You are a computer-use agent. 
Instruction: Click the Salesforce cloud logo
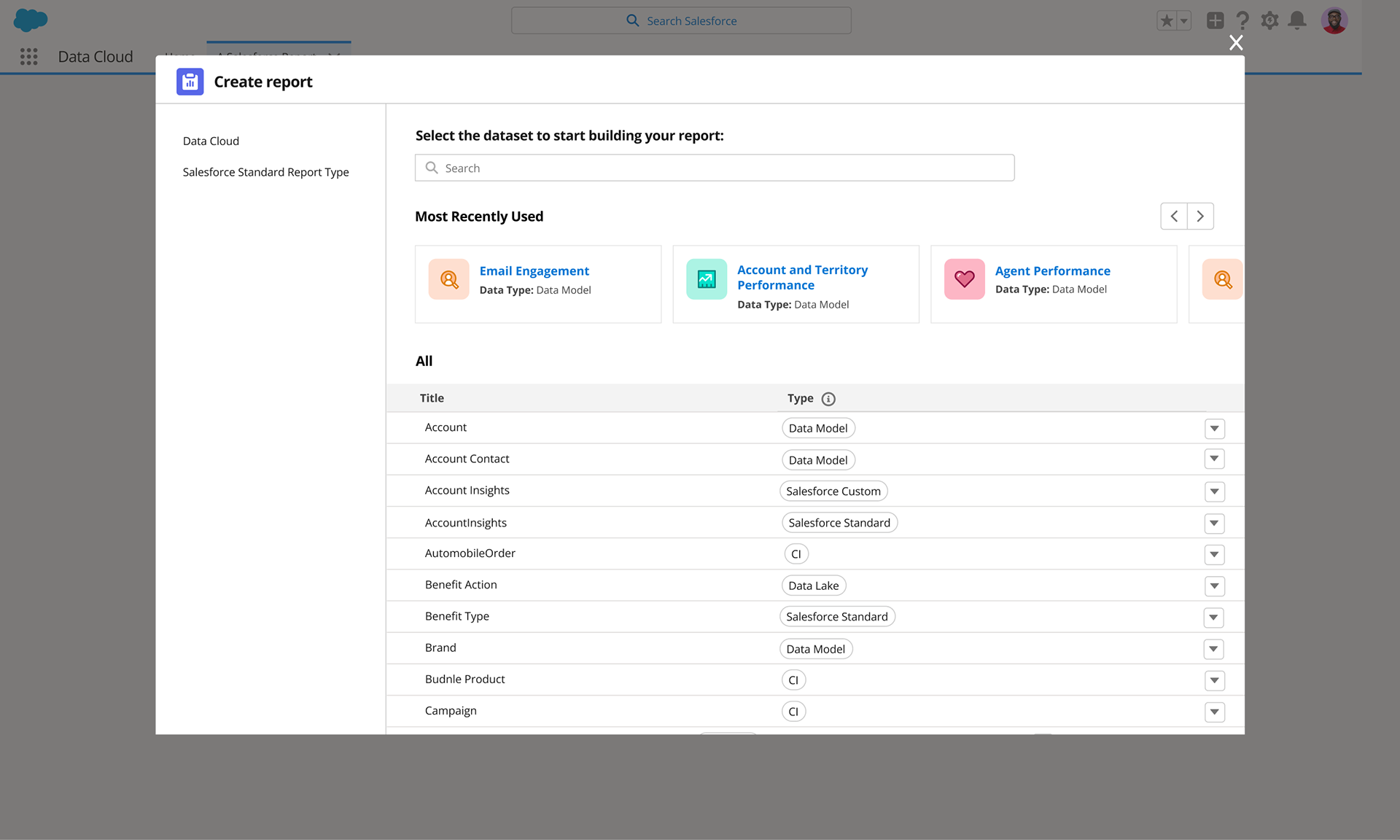31,20
